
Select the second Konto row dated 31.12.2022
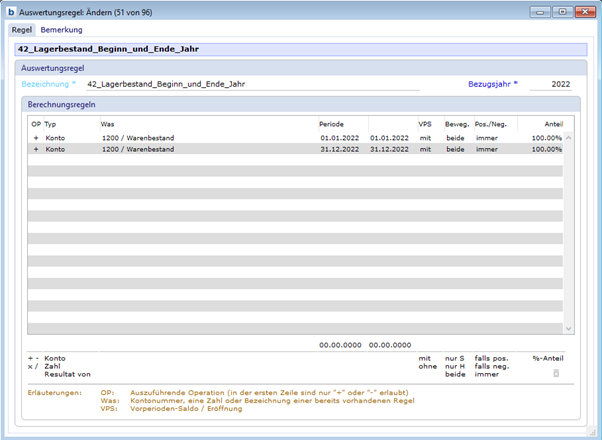point(200,149)
